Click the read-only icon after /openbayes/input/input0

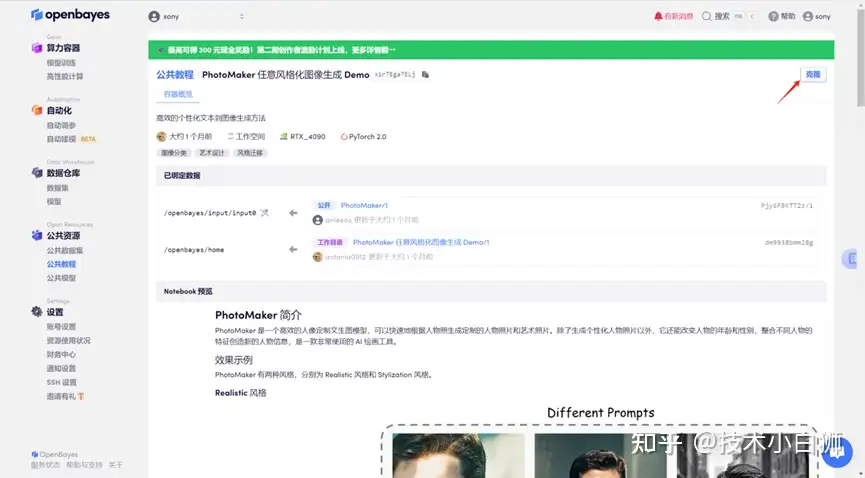[264, 213]
